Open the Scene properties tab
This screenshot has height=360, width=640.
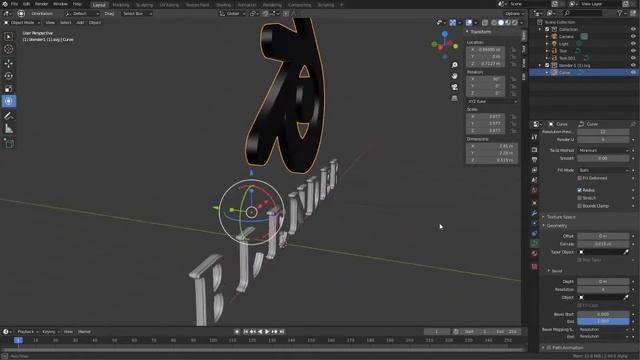[534, 180]
